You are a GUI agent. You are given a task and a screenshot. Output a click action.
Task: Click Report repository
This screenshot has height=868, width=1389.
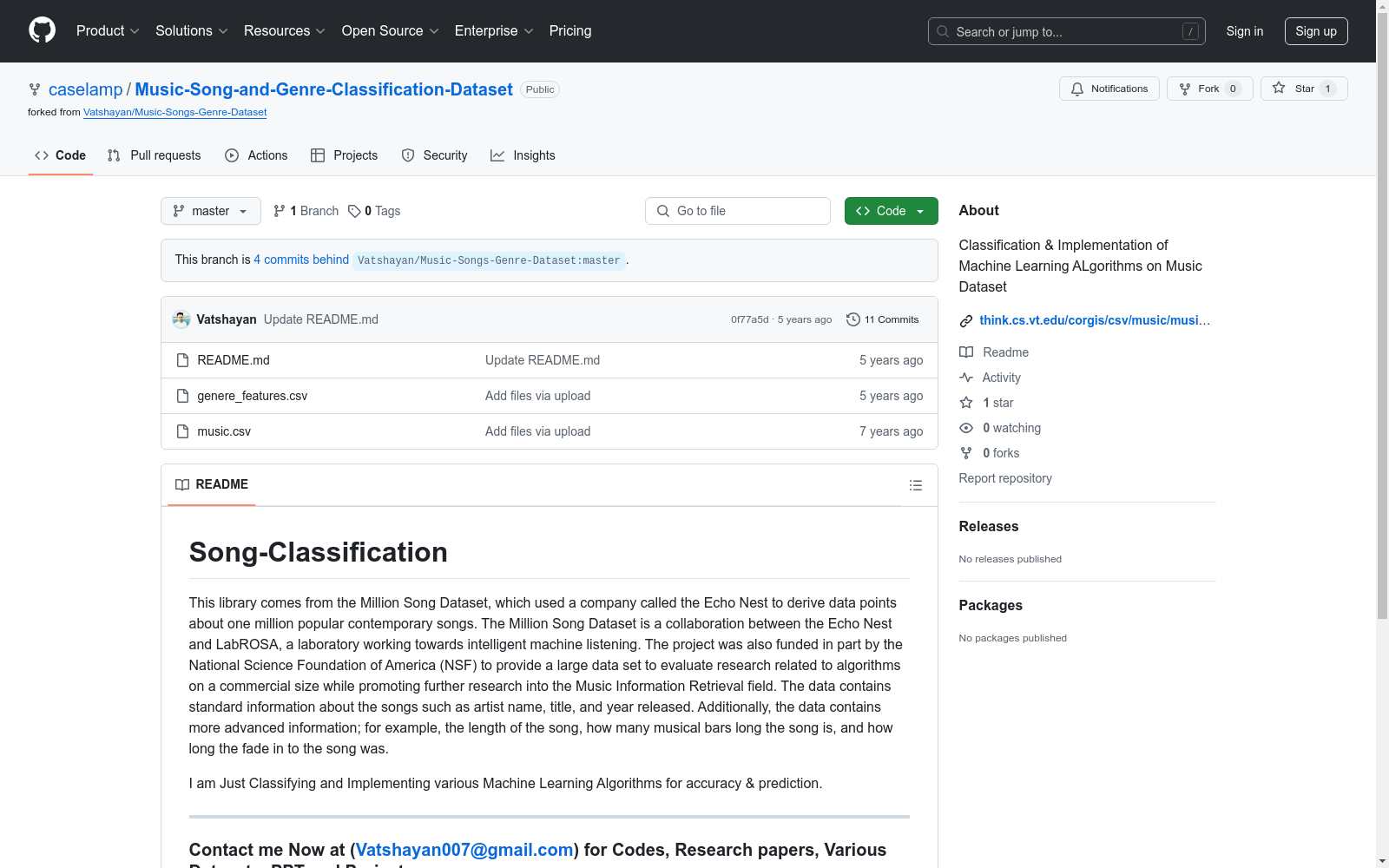1005,478
